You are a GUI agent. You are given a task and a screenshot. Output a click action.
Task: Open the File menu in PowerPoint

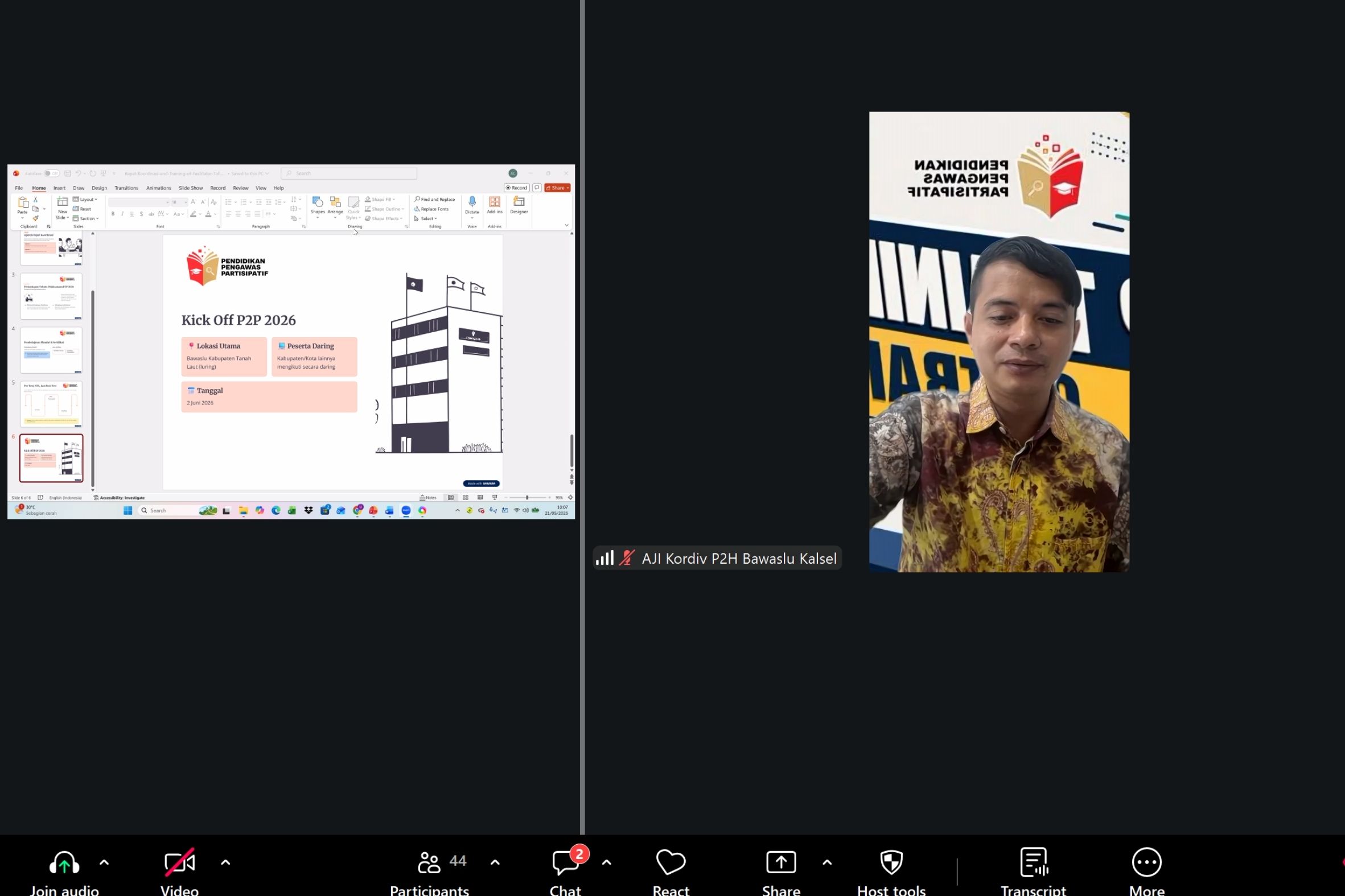pos(19,188)
